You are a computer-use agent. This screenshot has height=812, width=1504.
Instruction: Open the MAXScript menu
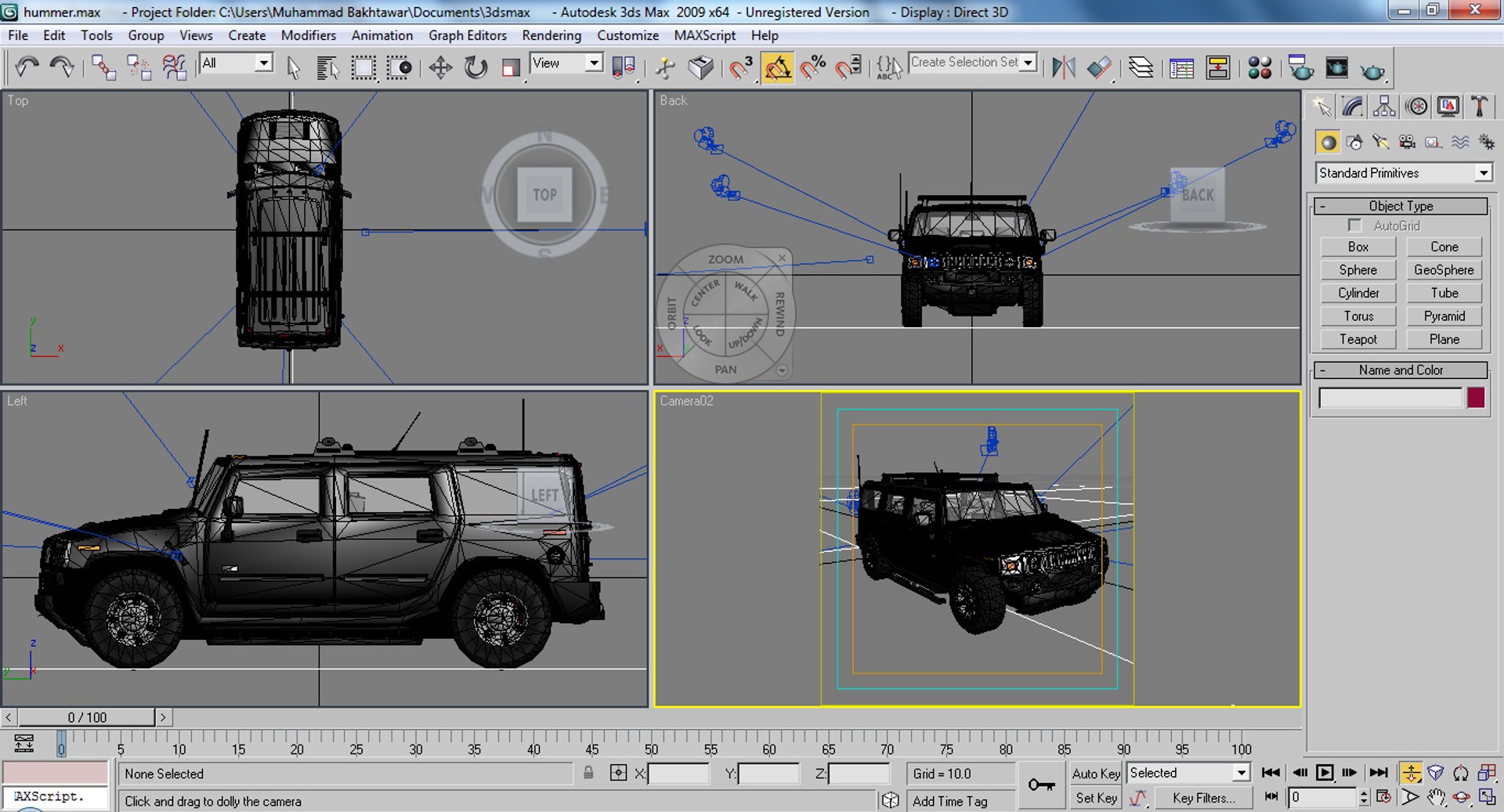click(x=704, y=35)
